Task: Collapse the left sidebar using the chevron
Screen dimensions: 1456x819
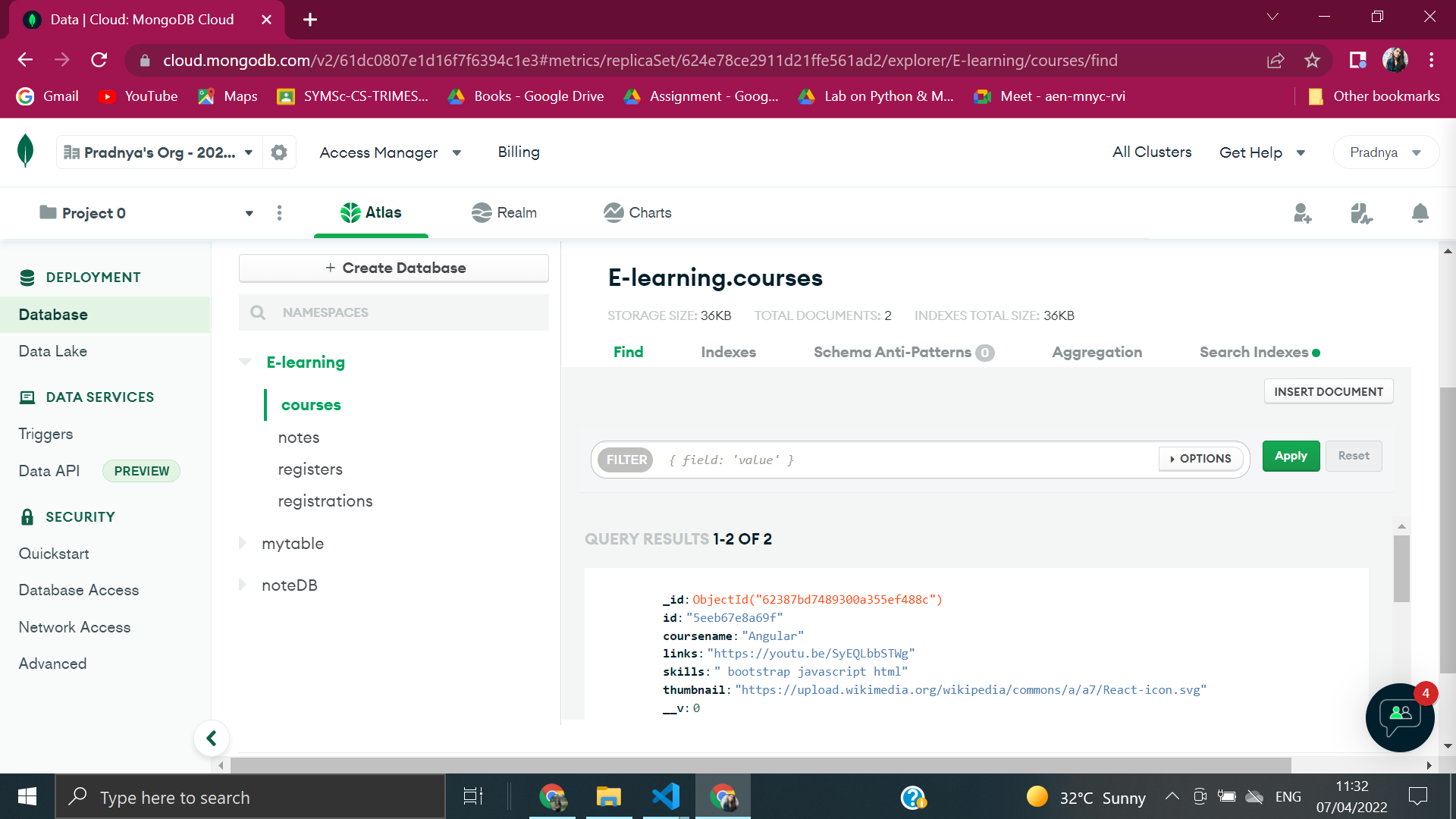Action: [x=212, y=737]
